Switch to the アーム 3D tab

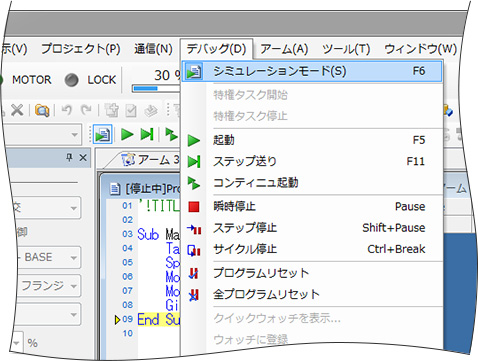(150, 160)
